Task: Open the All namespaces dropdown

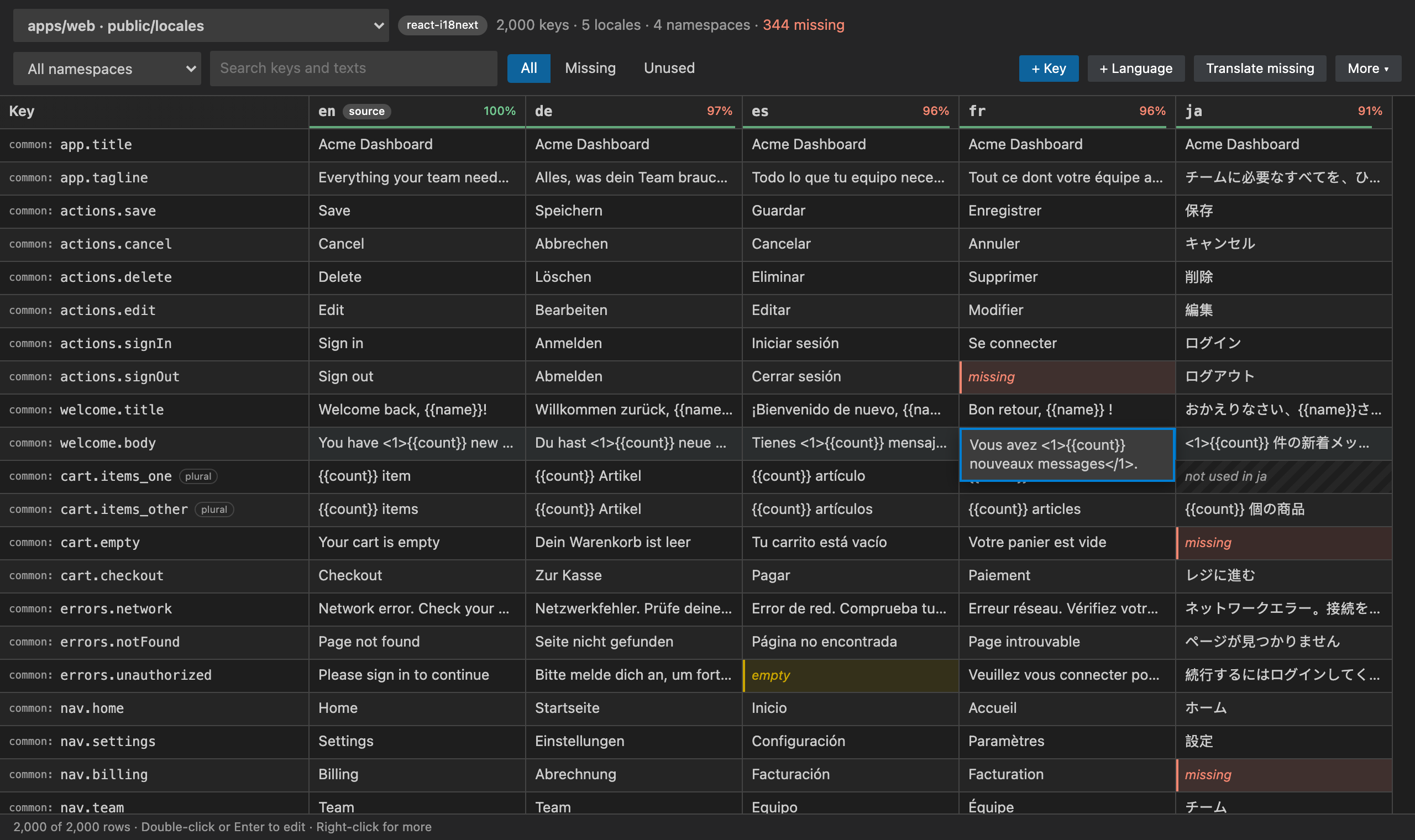Action: click(x=107, y=69)
